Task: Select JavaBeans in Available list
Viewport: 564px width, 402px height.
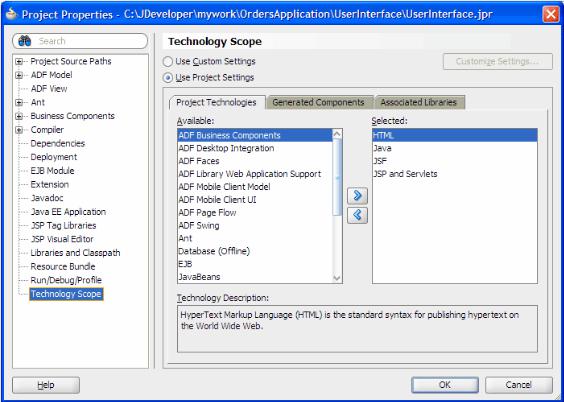Action: pyautogui.click(x=255, y=277)
